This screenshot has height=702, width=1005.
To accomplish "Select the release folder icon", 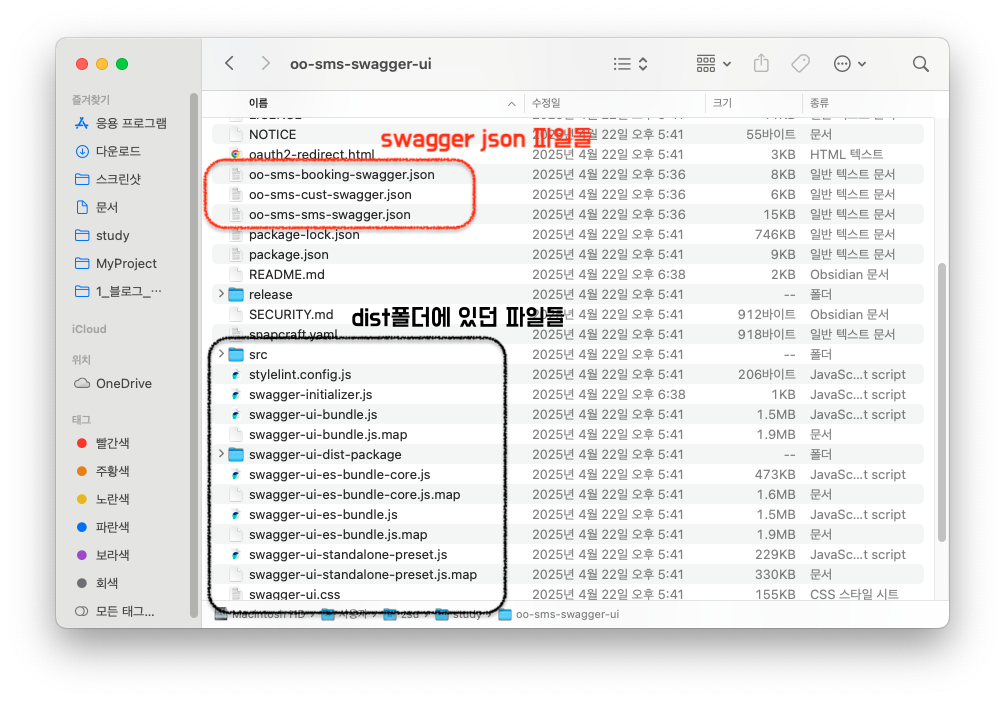I will [x=236, y=294].
